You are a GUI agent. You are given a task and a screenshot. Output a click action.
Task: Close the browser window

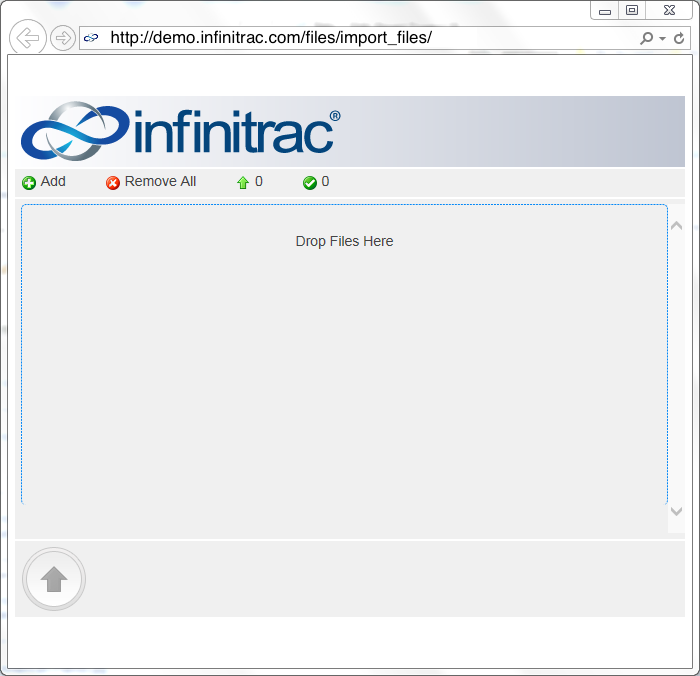pyautogui.click(x=669, y=10)
